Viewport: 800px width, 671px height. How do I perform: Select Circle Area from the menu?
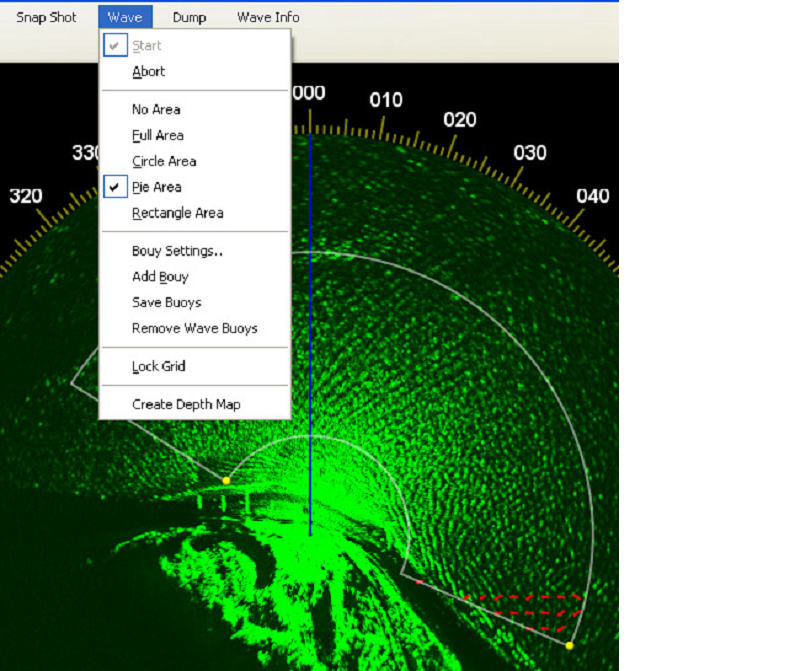pyautogui.click(x=164, y=162)
